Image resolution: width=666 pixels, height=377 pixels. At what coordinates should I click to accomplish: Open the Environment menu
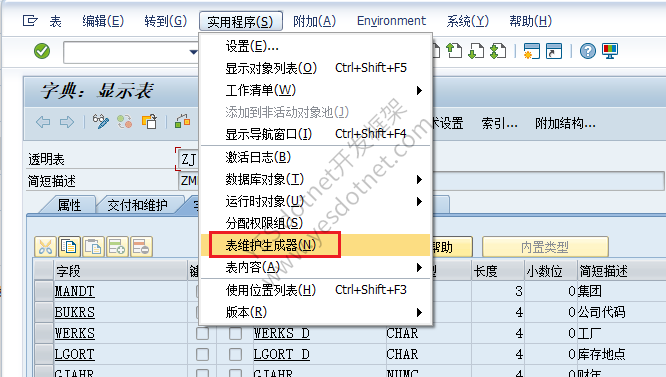(x=391, y=21)
